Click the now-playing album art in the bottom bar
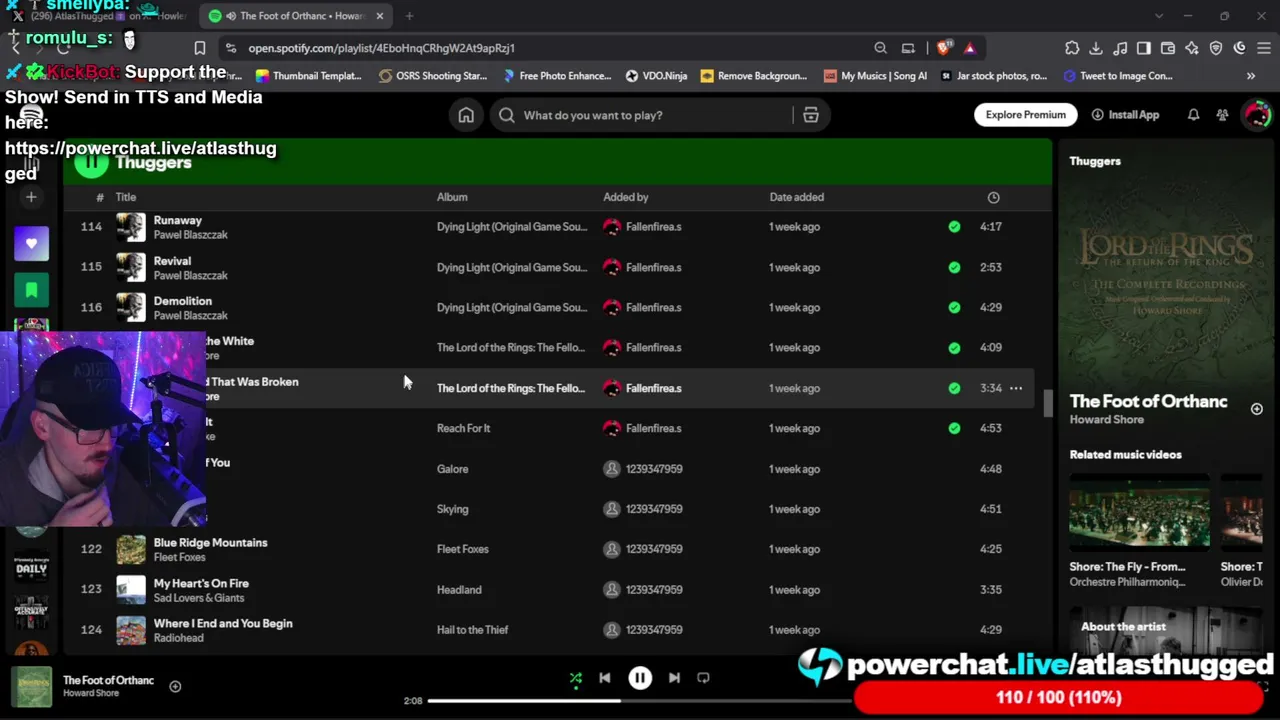This screenshot has width=1280, height=720. 32,687
